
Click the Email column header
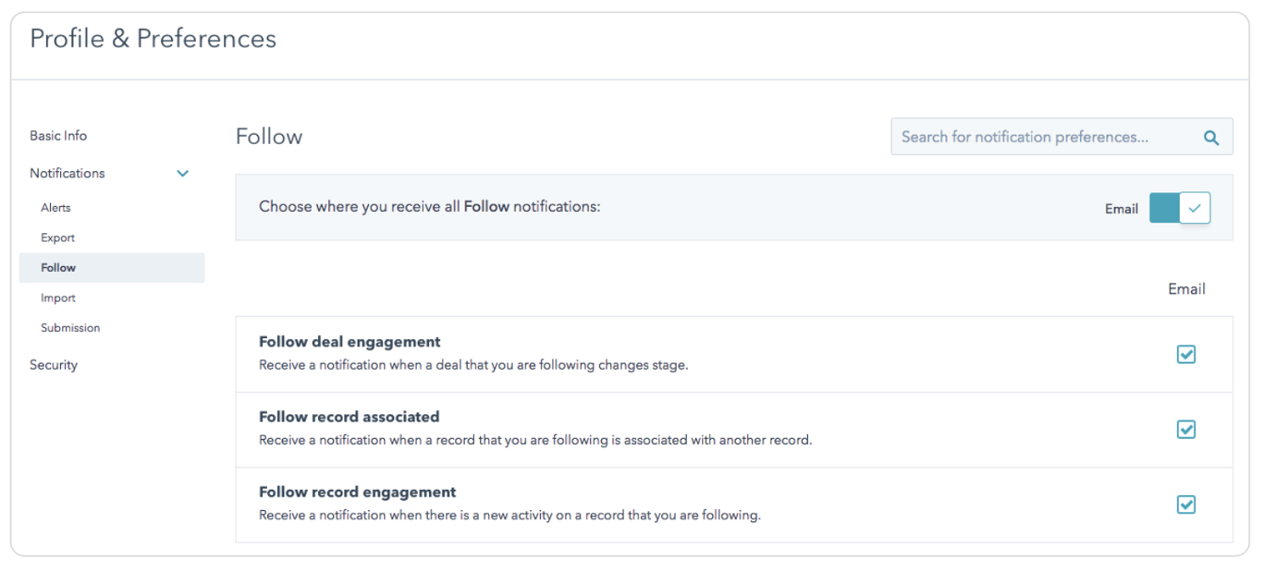point(1186,289)
